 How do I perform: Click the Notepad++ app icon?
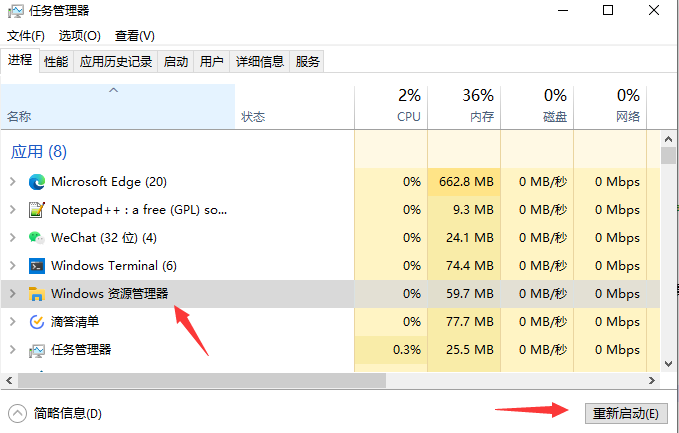coord(37,210)
